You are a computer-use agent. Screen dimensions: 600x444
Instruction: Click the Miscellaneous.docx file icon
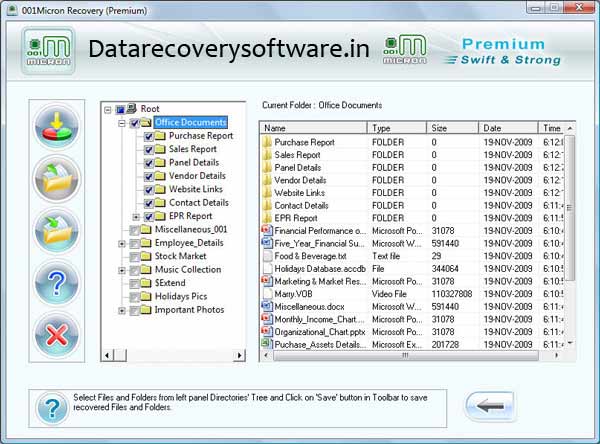click(x=267, y=306)
